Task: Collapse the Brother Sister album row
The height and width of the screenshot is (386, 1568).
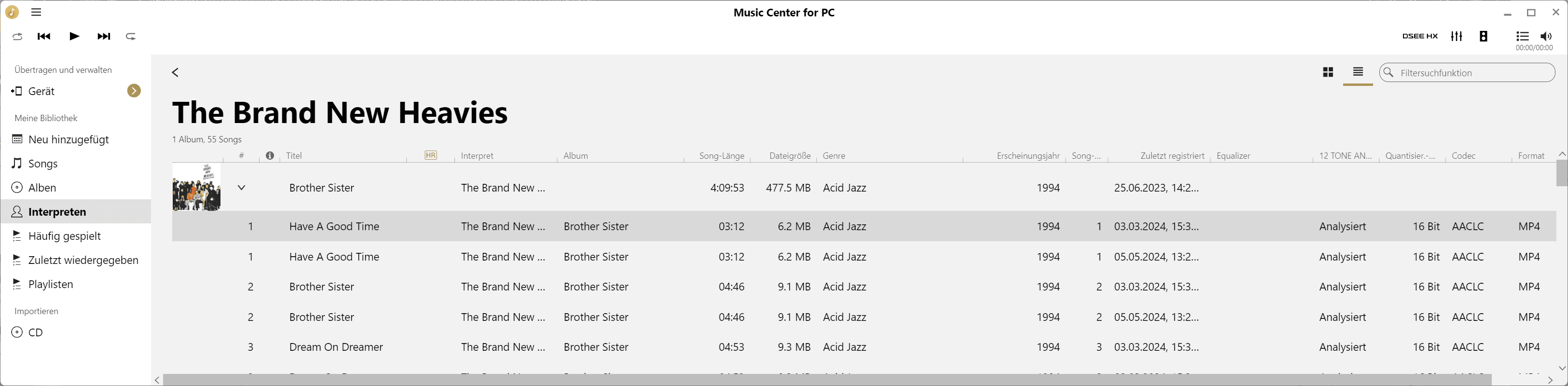Action: [x=242, y=188]
